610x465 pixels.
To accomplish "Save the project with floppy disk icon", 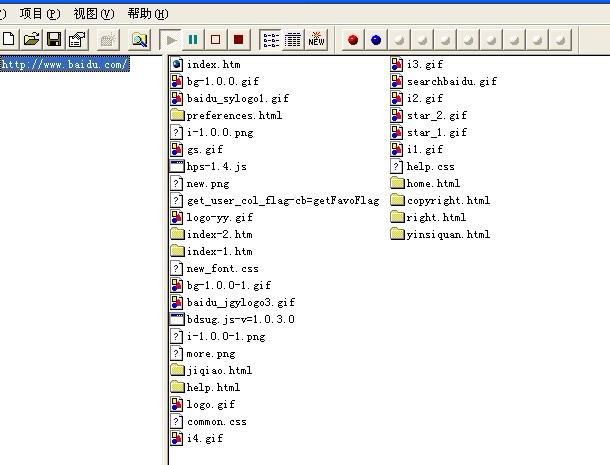I will (54, 40).
